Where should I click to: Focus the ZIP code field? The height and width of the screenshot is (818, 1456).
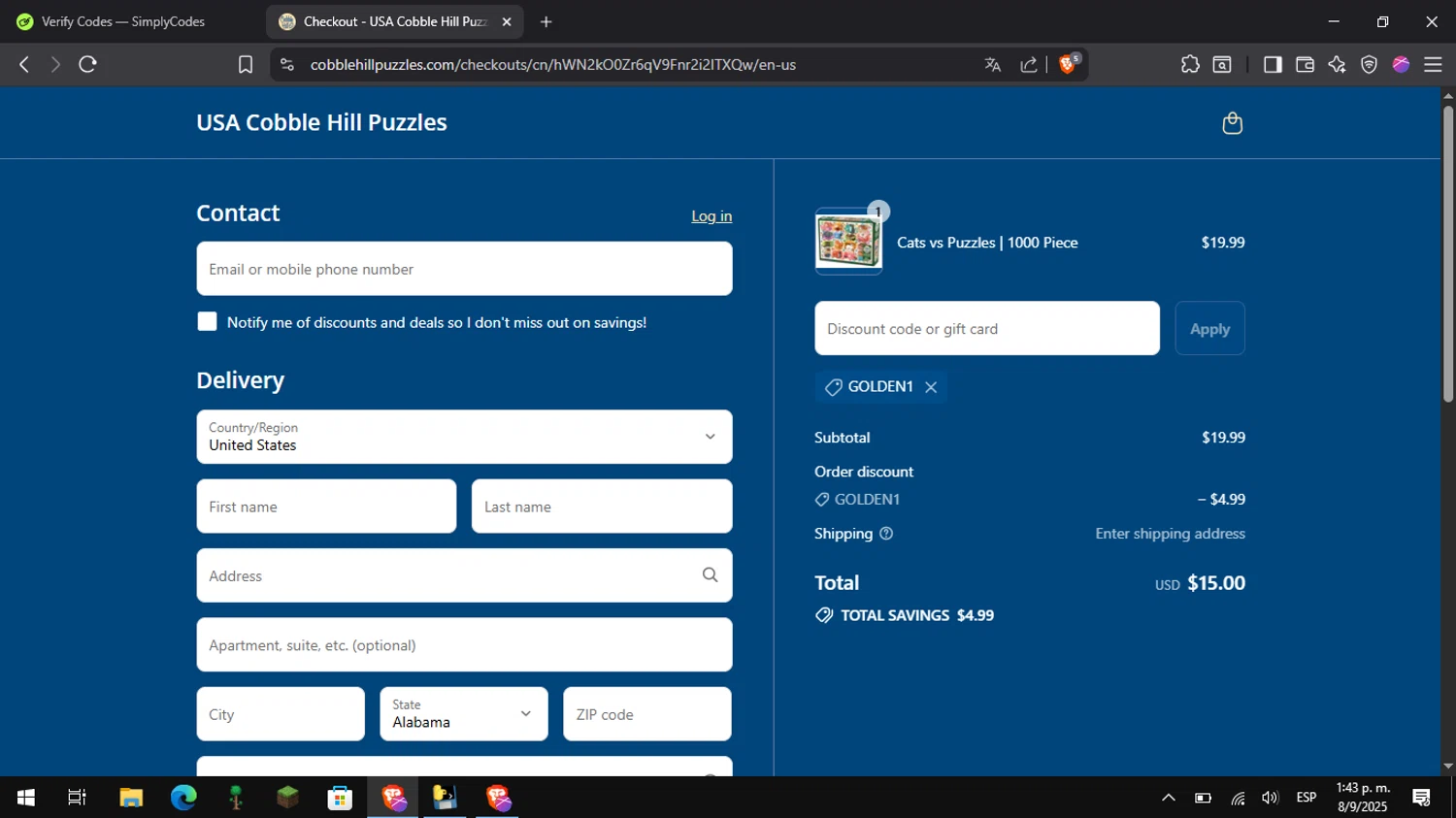click(x=647, y=714)
